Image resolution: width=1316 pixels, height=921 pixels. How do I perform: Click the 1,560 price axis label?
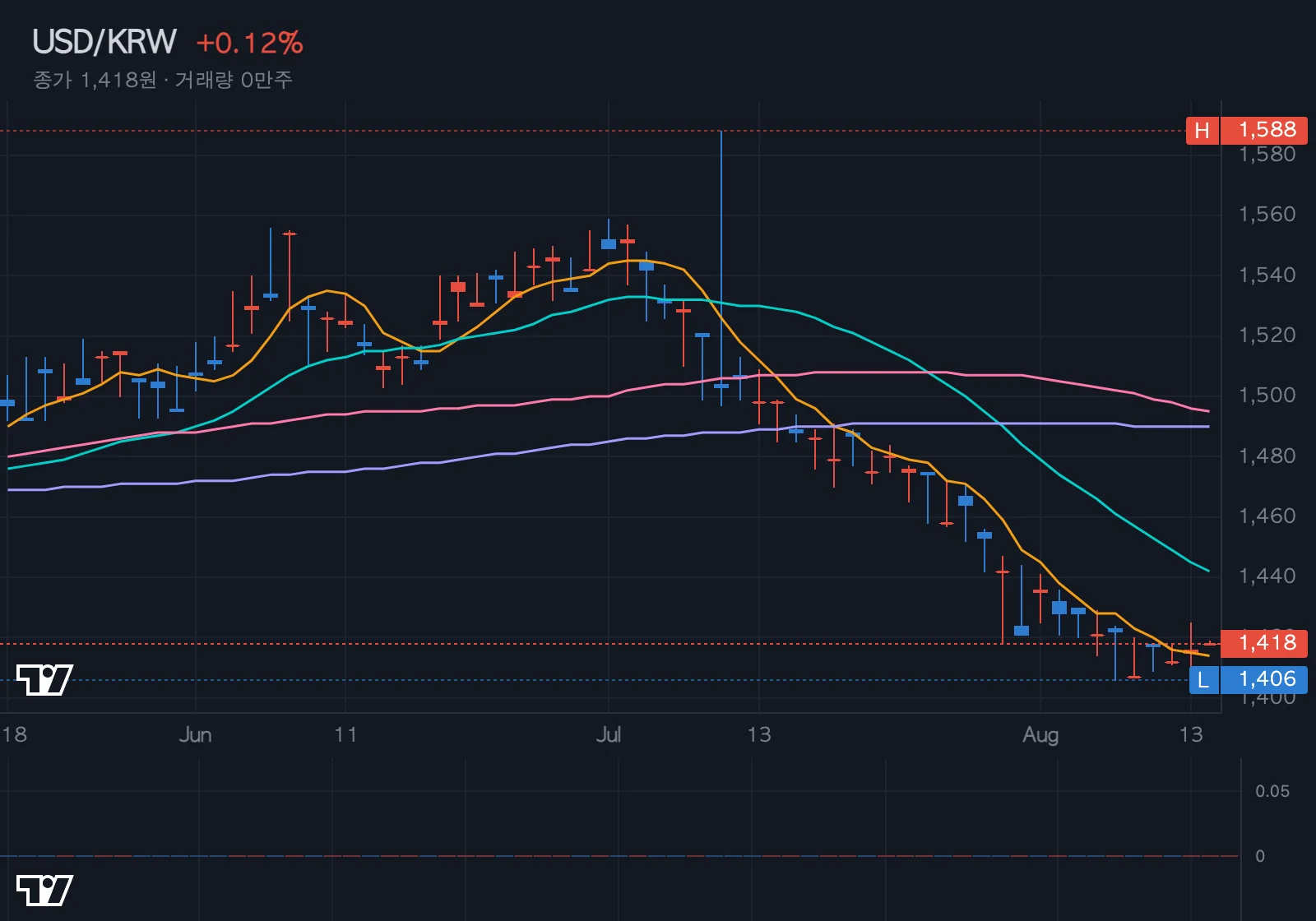point(1267,215)
